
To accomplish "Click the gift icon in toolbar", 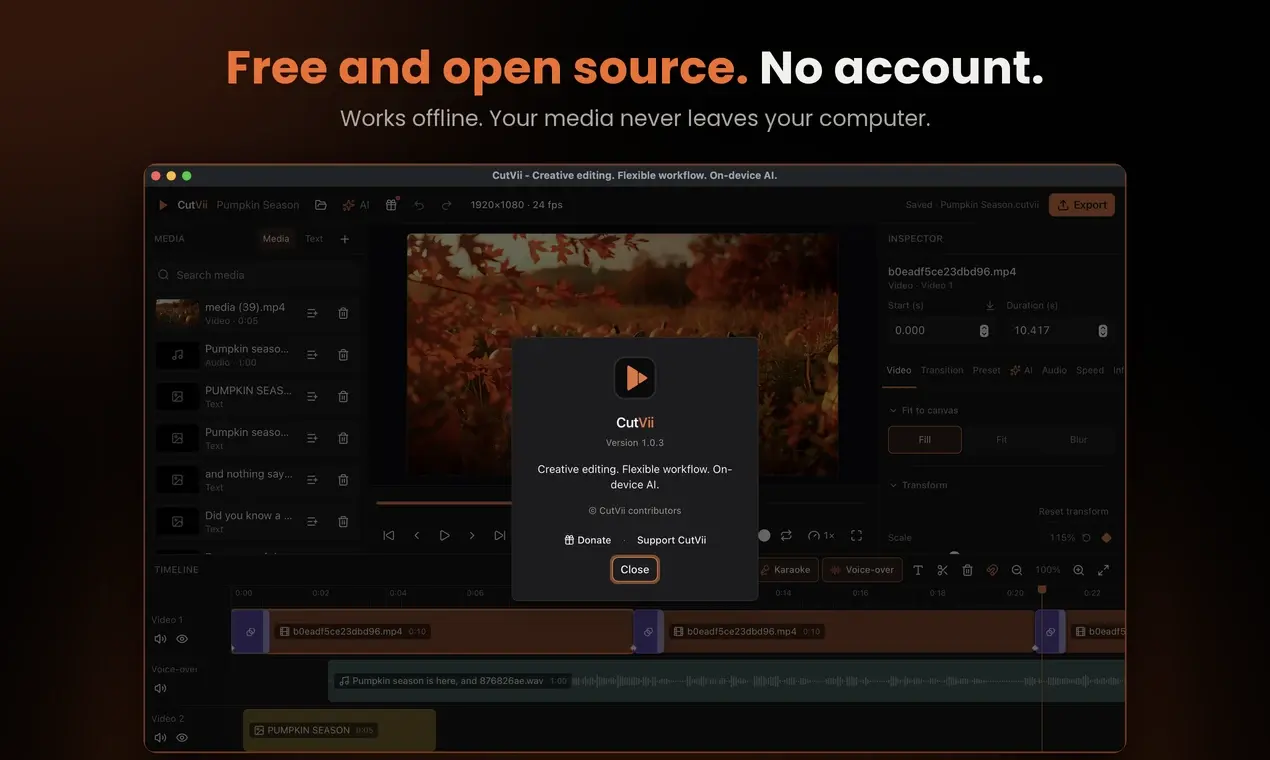I will click(x=391, y=205).
